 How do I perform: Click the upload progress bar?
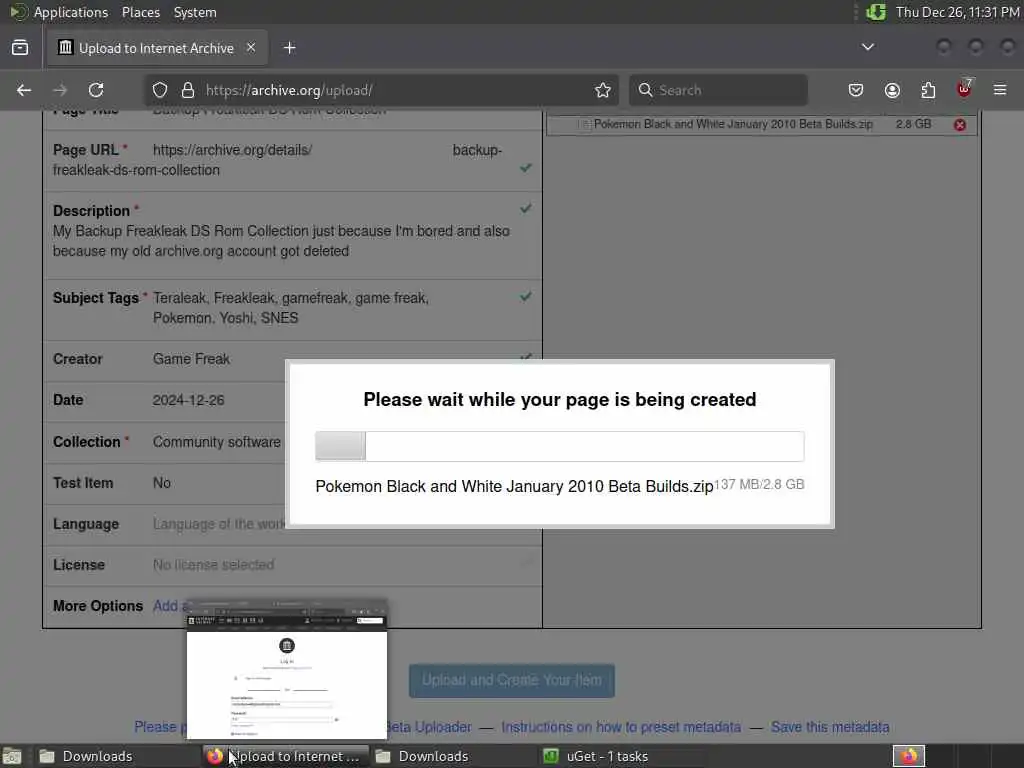tap(560, 446)
